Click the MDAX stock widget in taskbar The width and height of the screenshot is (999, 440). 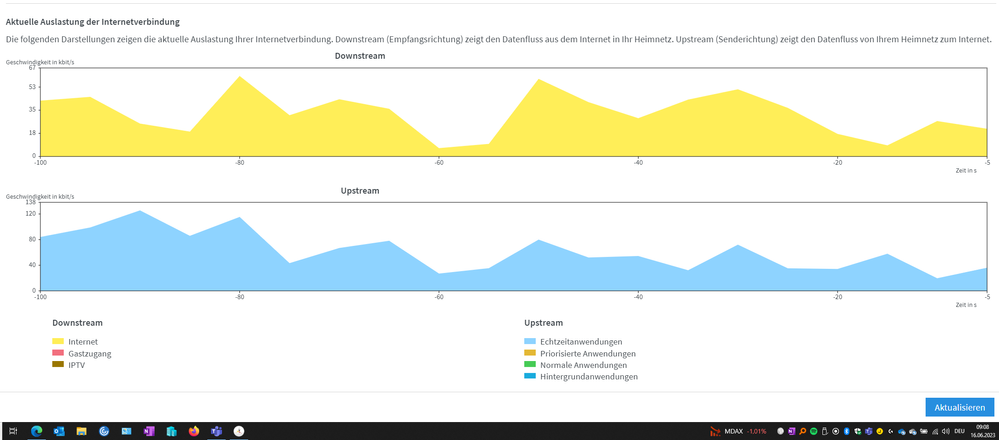pyautogui.click(x=738, y=431)
